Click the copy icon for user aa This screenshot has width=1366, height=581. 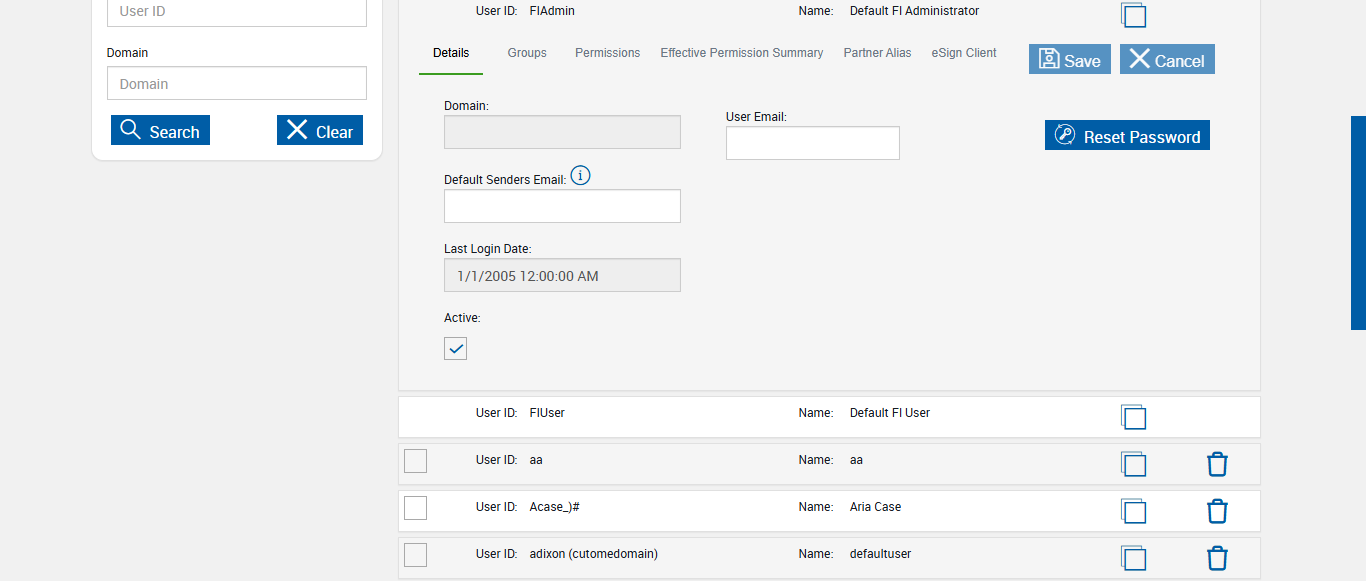pyautogui.click(x=1133, y=464)
